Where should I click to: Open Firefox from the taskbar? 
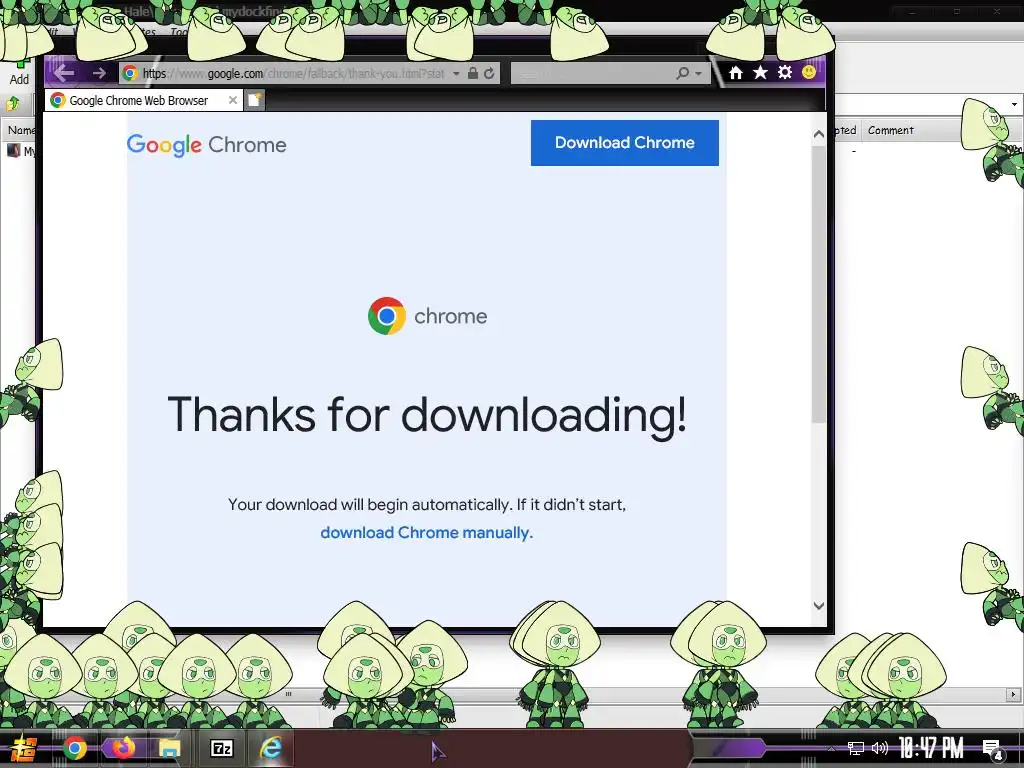tap(123, 748)
